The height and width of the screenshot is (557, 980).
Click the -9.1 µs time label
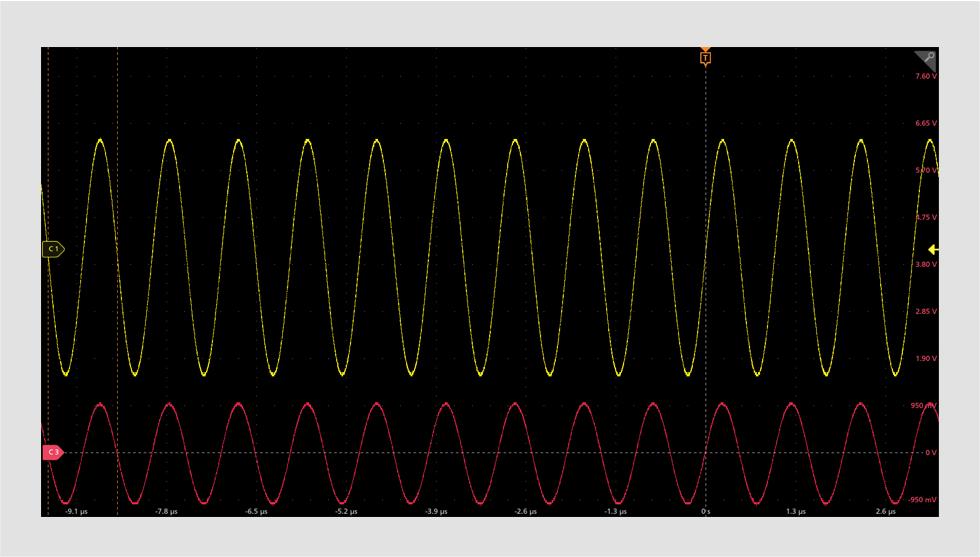point(76,511)
